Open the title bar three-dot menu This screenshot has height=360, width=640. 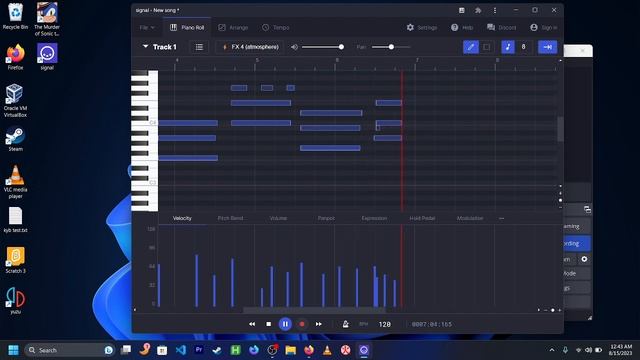tap(495, 10)
